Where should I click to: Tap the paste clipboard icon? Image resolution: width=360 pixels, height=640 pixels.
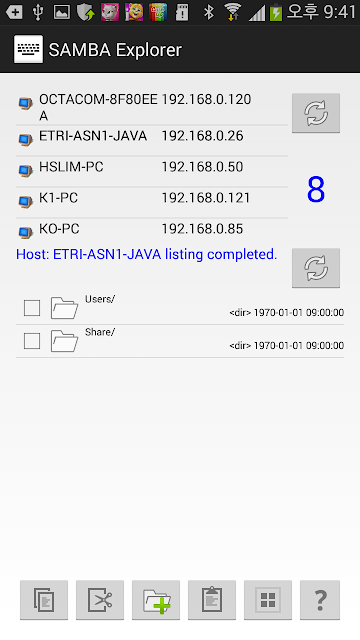pyautogui.click(x=212, y=600)
